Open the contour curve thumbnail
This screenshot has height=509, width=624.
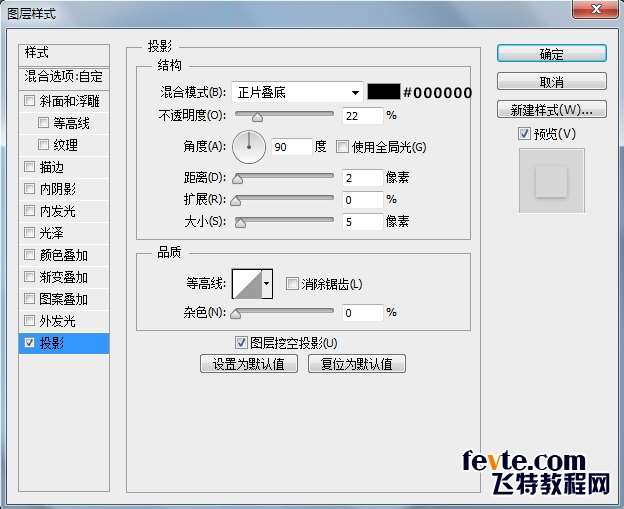tap(247, 284)
